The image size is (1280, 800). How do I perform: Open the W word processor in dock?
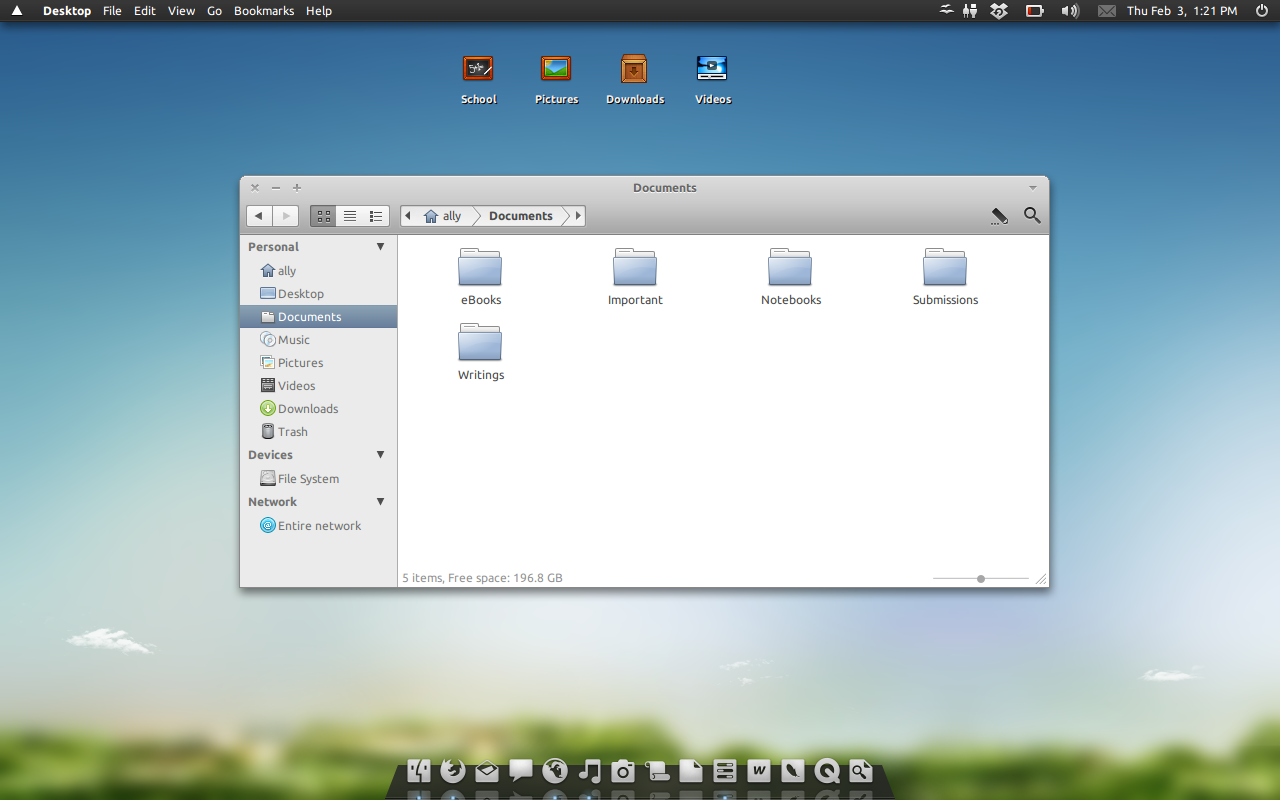759,770
